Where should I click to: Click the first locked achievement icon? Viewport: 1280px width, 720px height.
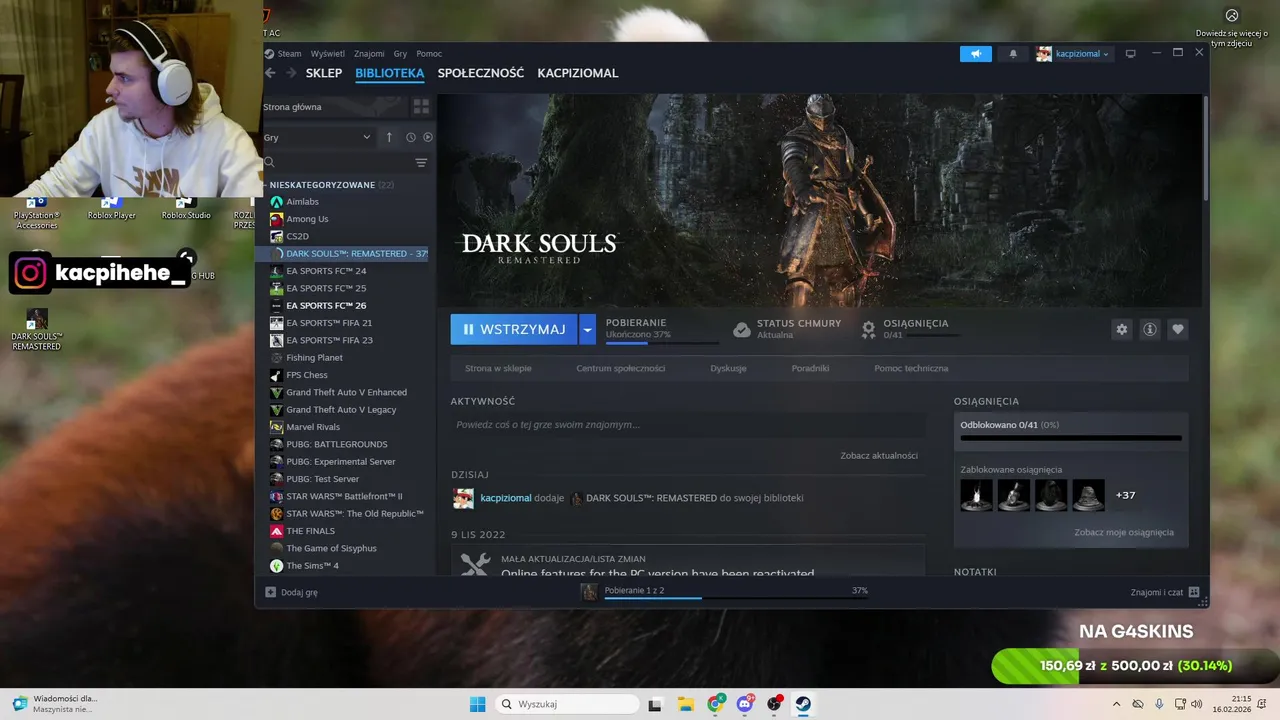coord(977,495)
